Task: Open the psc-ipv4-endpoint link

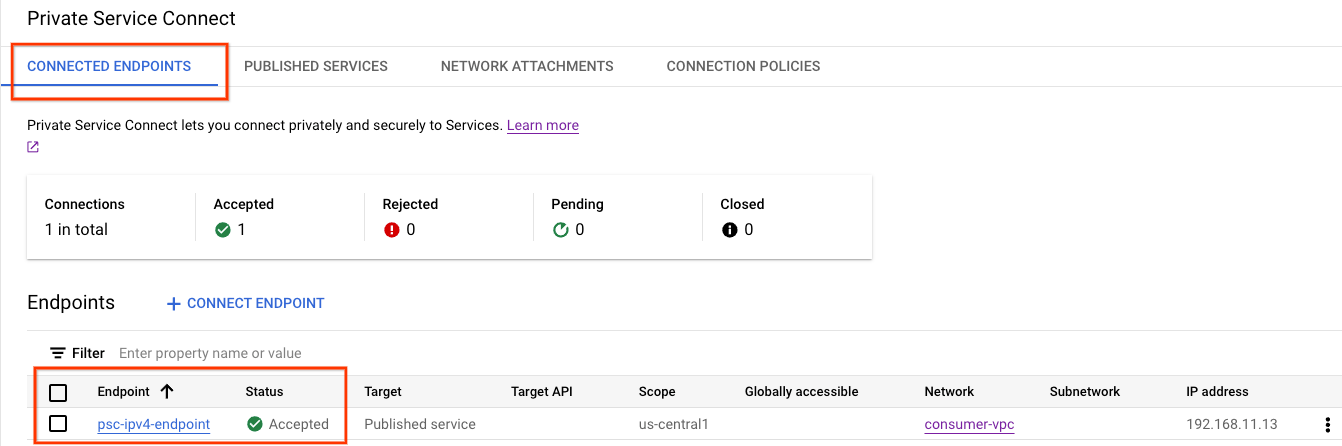Action: 154,424
